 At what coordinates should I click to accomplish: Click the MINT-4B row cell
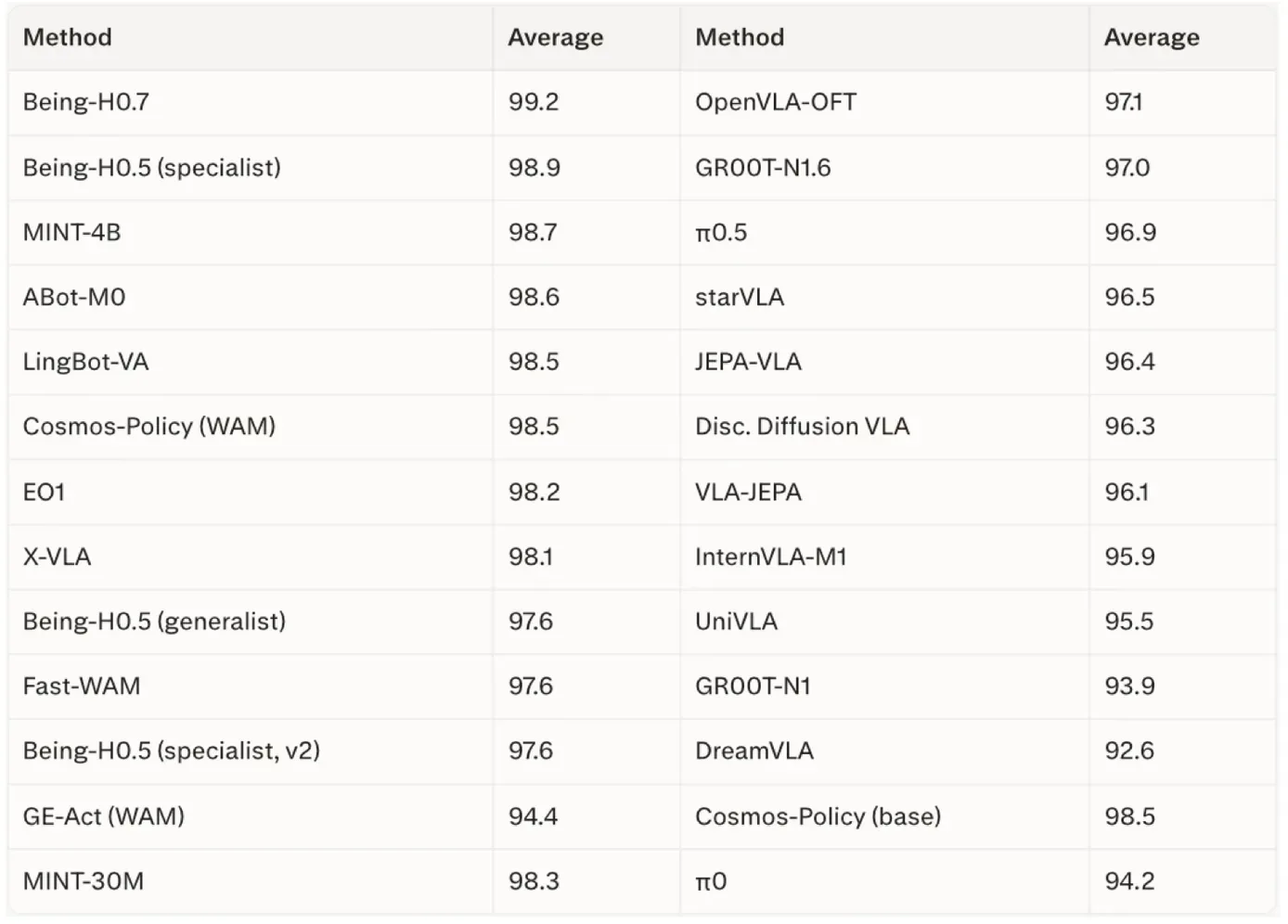click(x=251, y=232)
